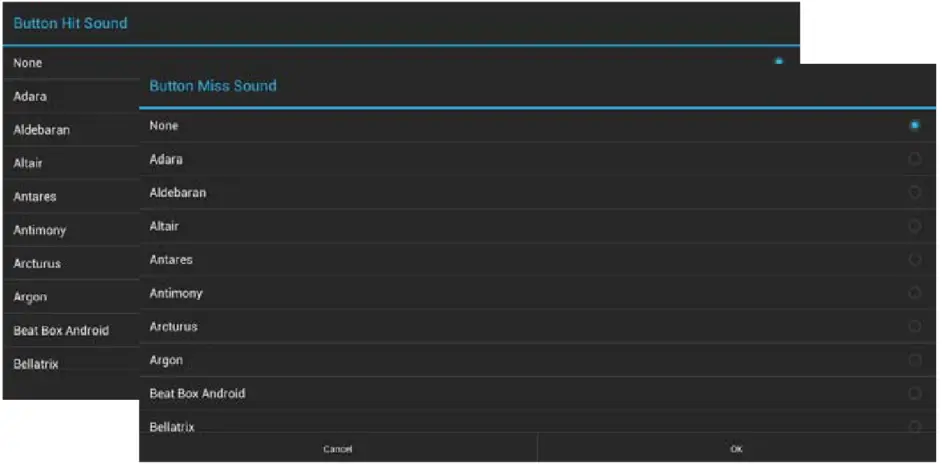The image size is (942, 468).
Task: Choose Antimony radio button in Button Miss Sound
Action: 914,293
